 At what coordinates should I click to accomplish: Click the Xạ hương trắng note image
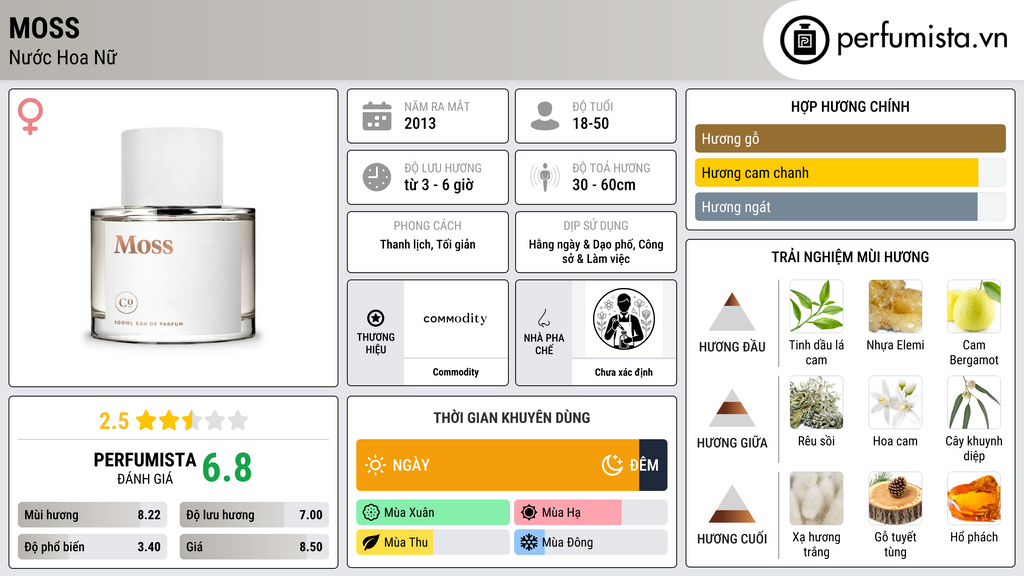click(816, 498)
